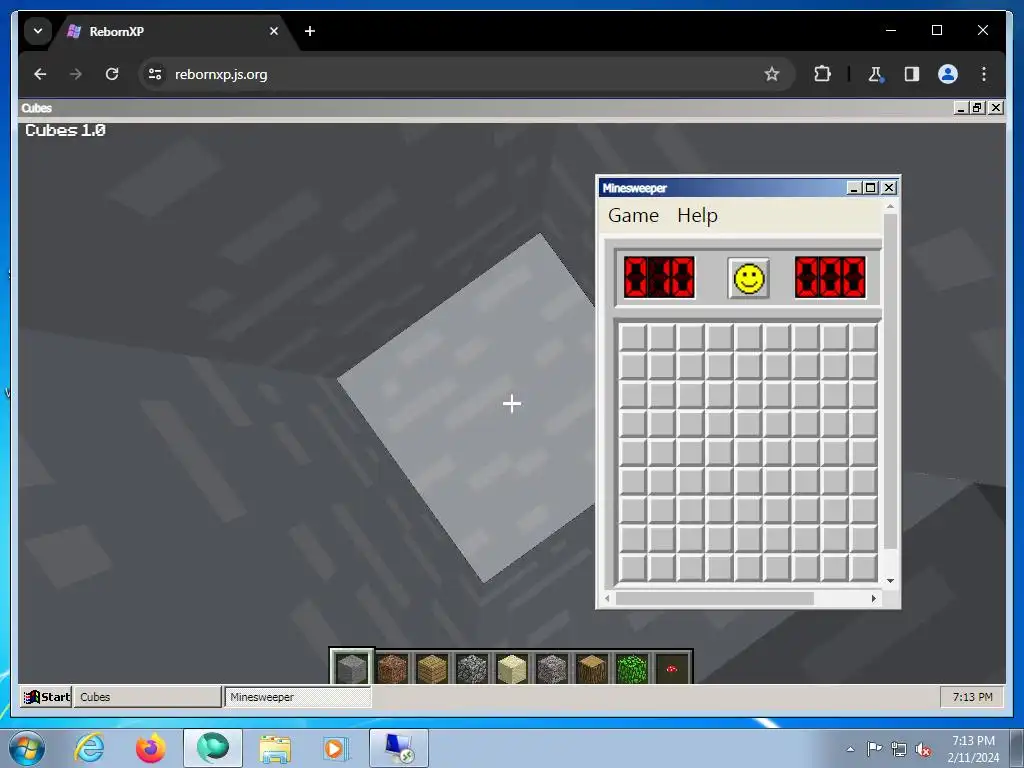Open the file explorer folder in Windows taskbar
The width and height of the screenshot is (1024, 768).
coord(275,748)
